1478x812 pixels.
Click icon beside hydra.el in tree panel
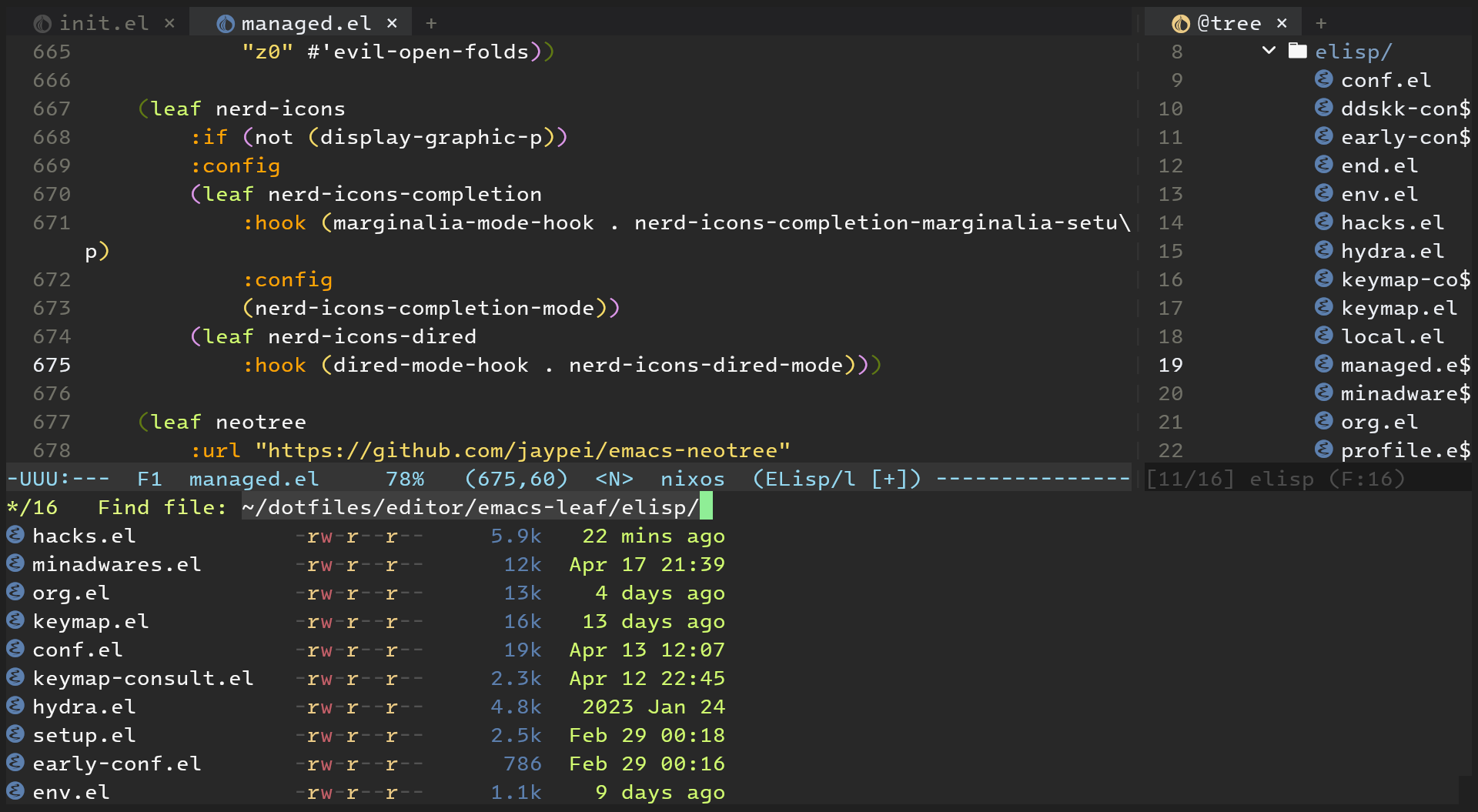tap(1323, 250)
